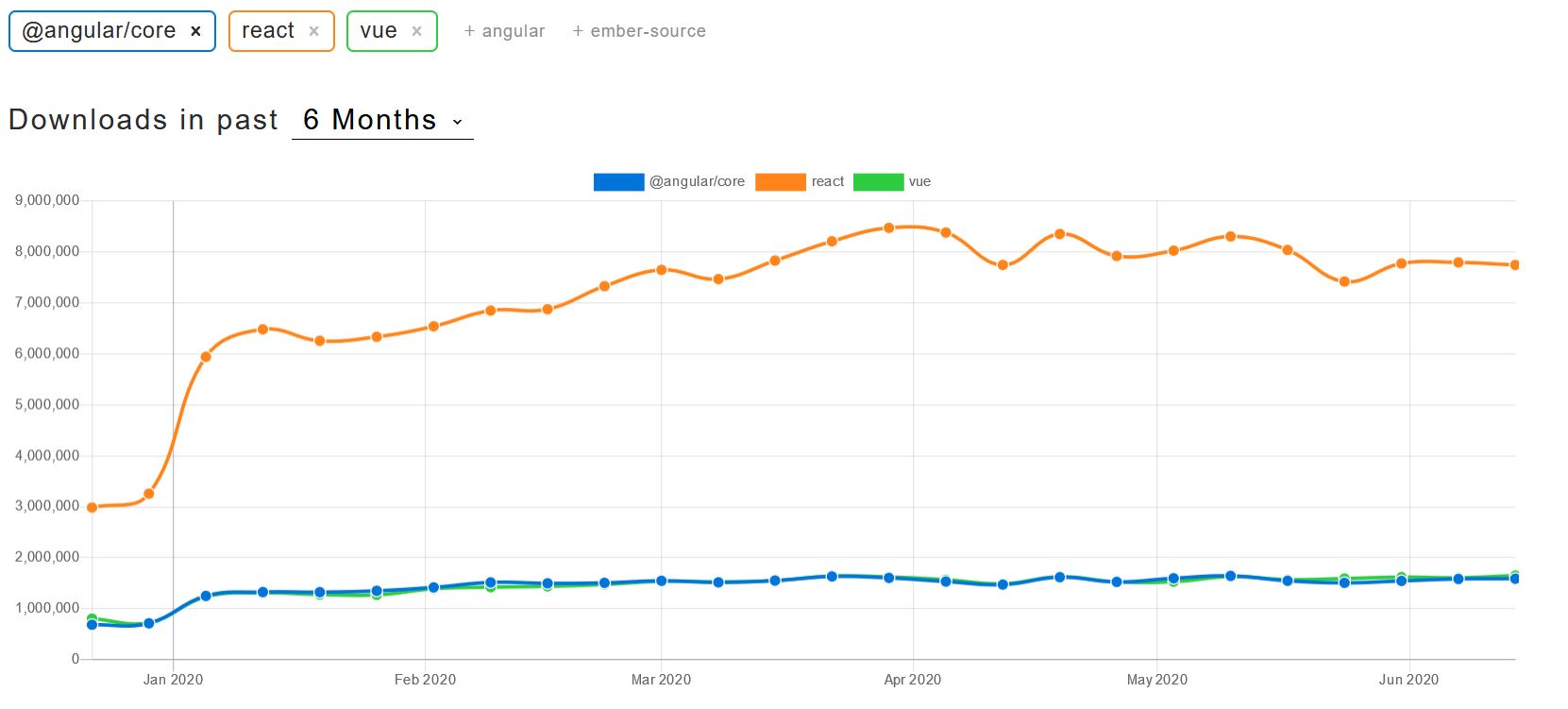
Task: Select the react package tag
Action: pyautogui.click(x=281, y=31)
